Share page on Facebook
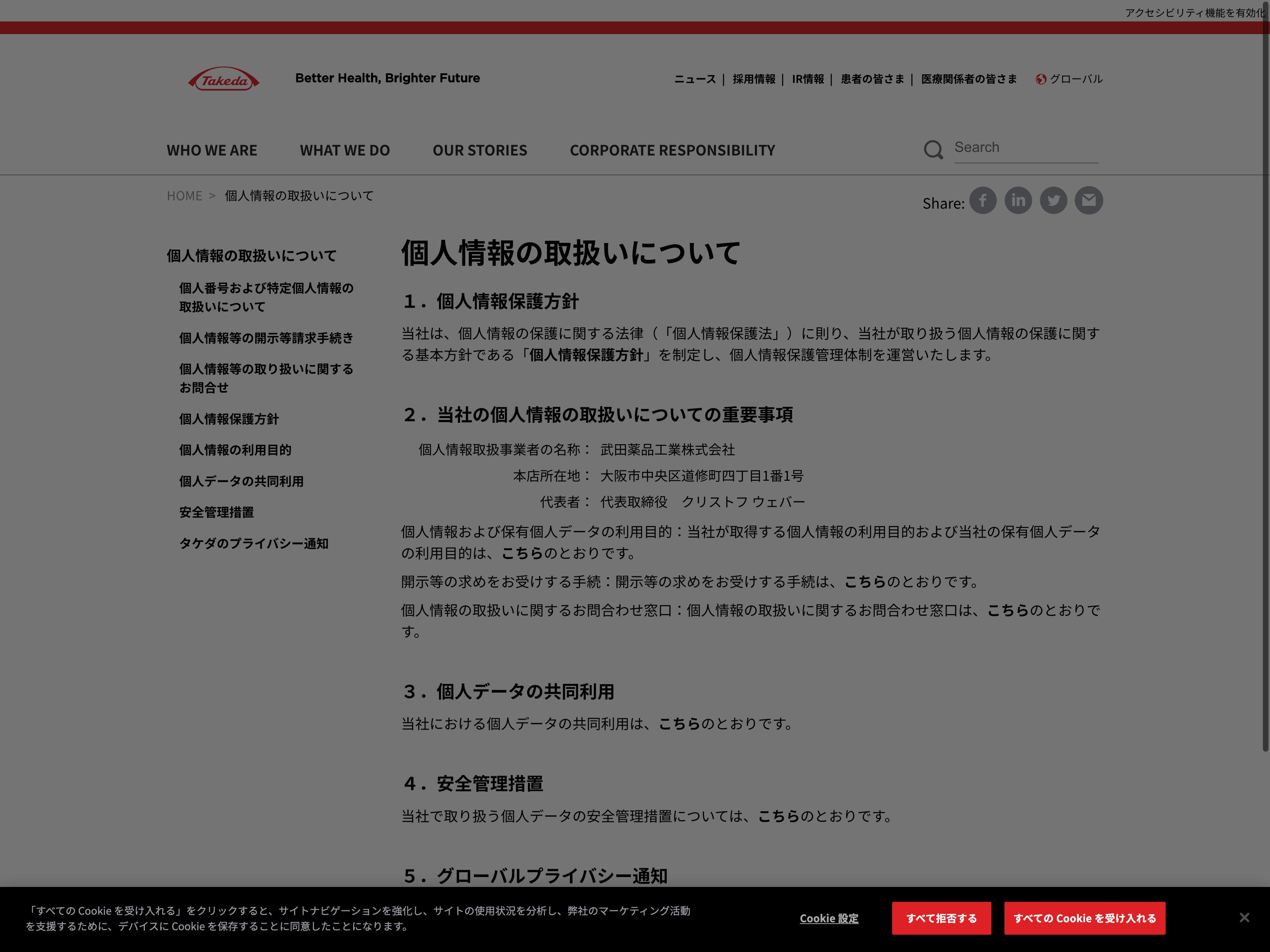This screenshot has height=952, width=1270. 983,201
